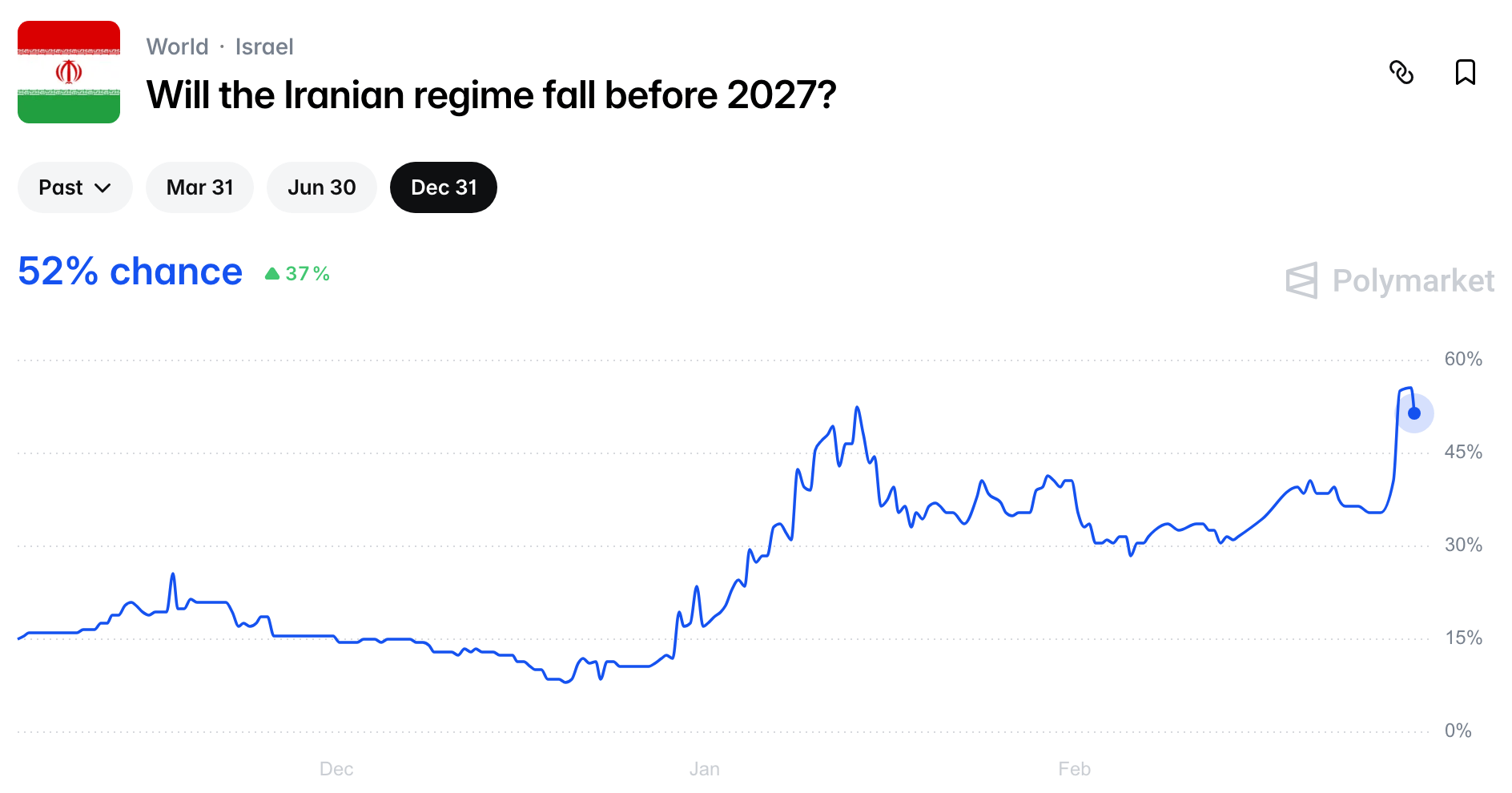This screenshot has width=1512, height=793.
Task: Expand the Past chevron arrow
Action: point(103,188)
